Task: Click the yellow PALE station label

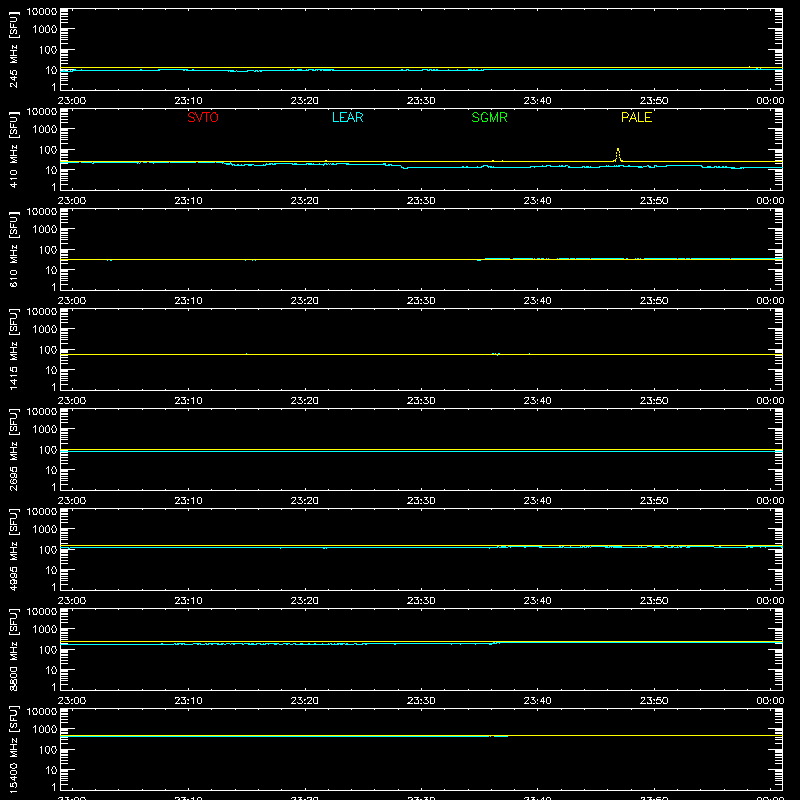Action: click(x=636, y=117)
